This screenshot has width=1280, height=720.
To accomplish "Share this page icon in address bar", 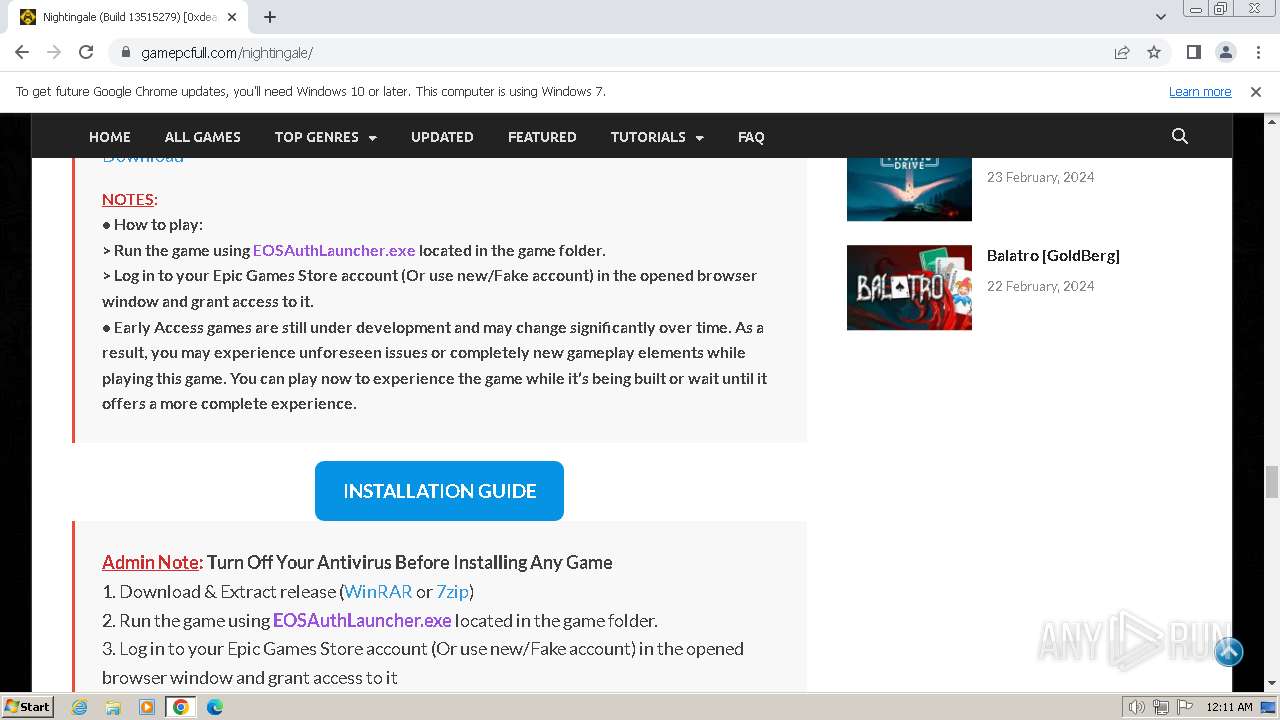I will point(1122,53).
